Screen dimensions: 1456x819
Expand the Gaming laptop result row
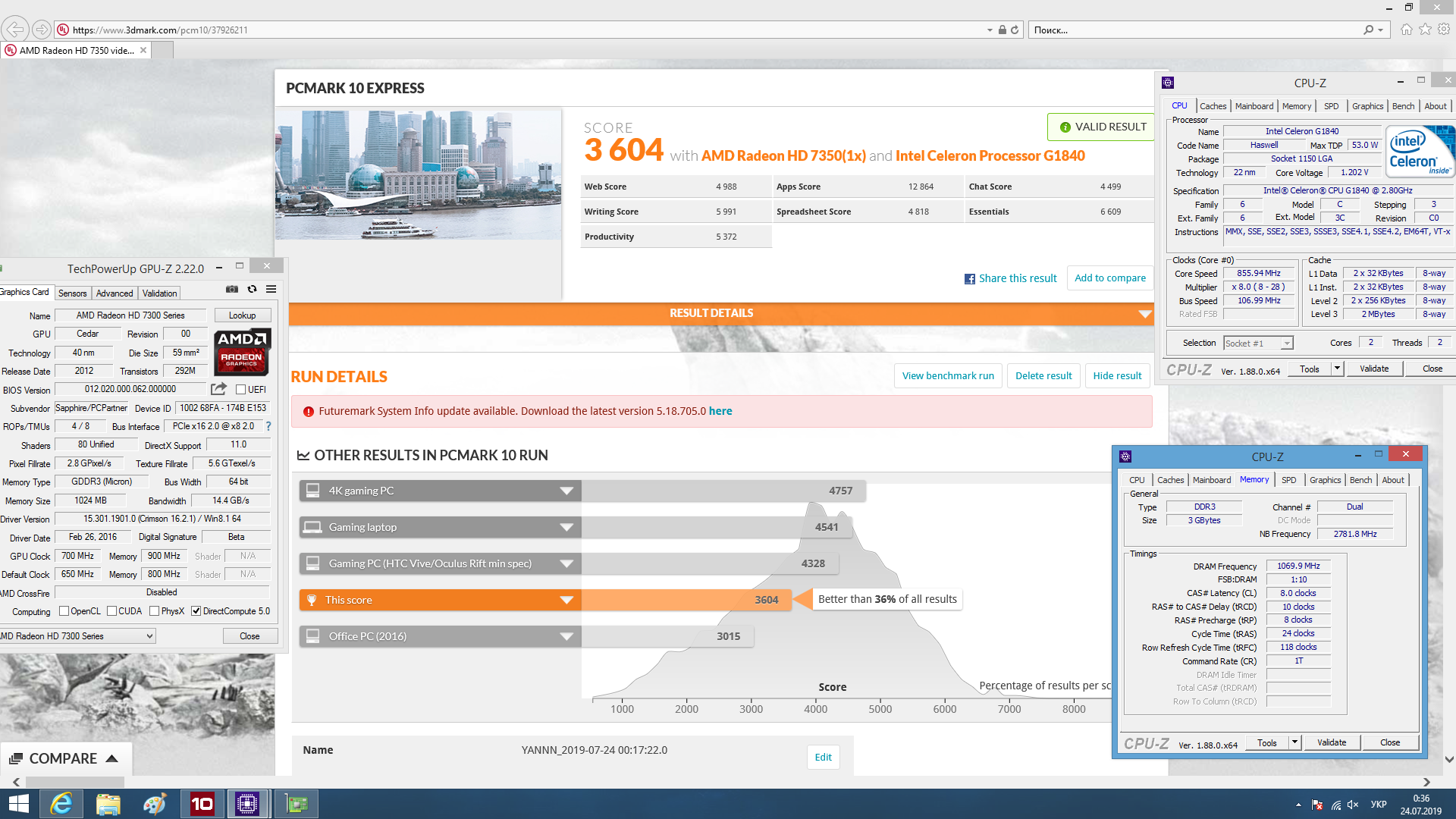[566, 527]
